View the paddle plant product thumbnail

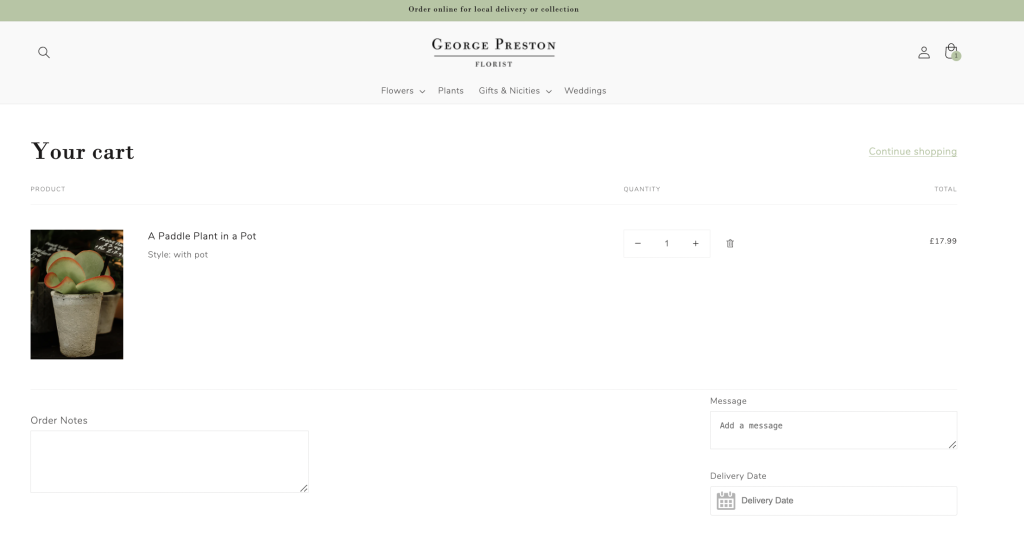point(76,294)
